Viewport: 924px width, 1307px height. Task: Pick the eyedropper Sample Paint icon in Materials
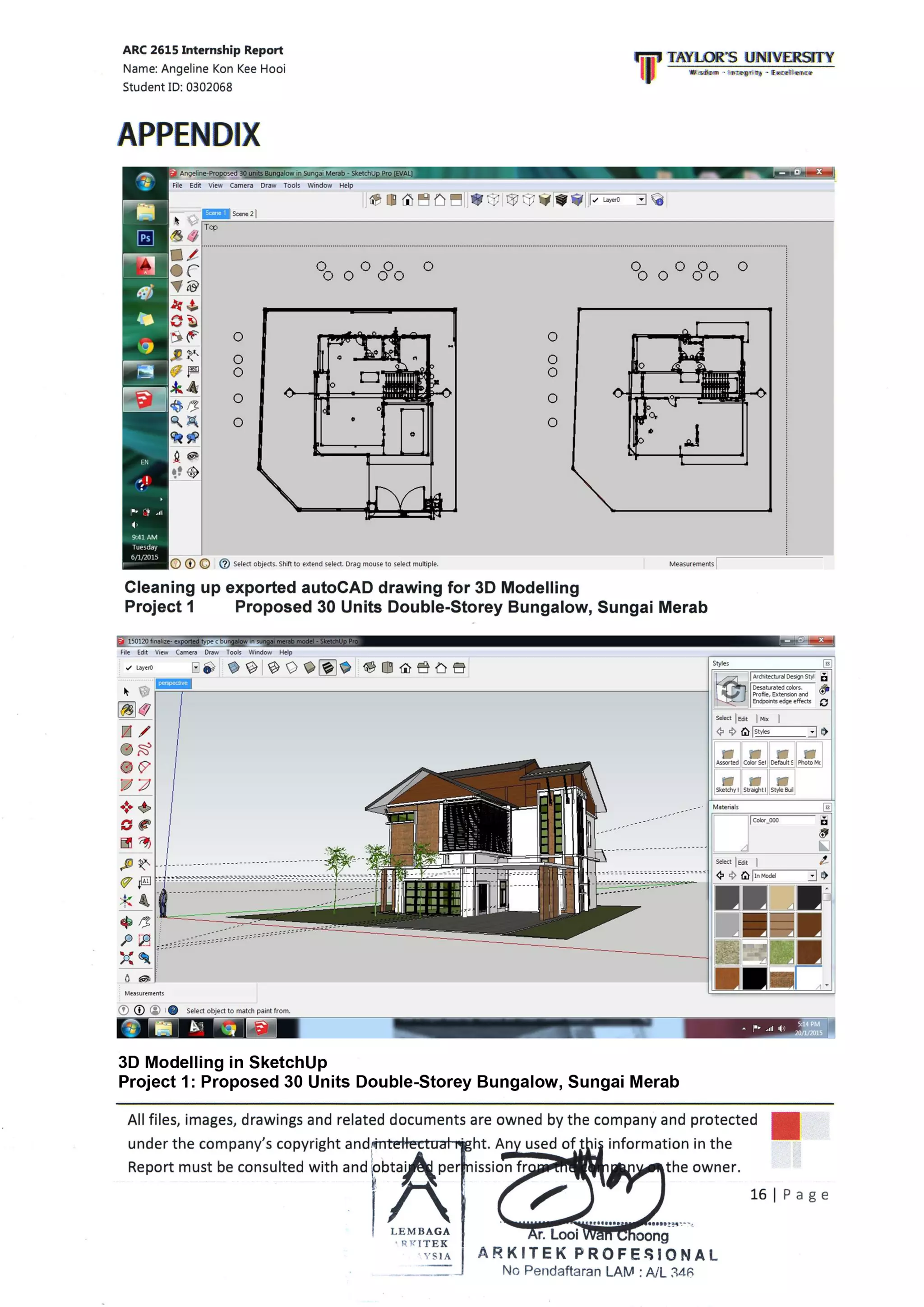(823, 861)
